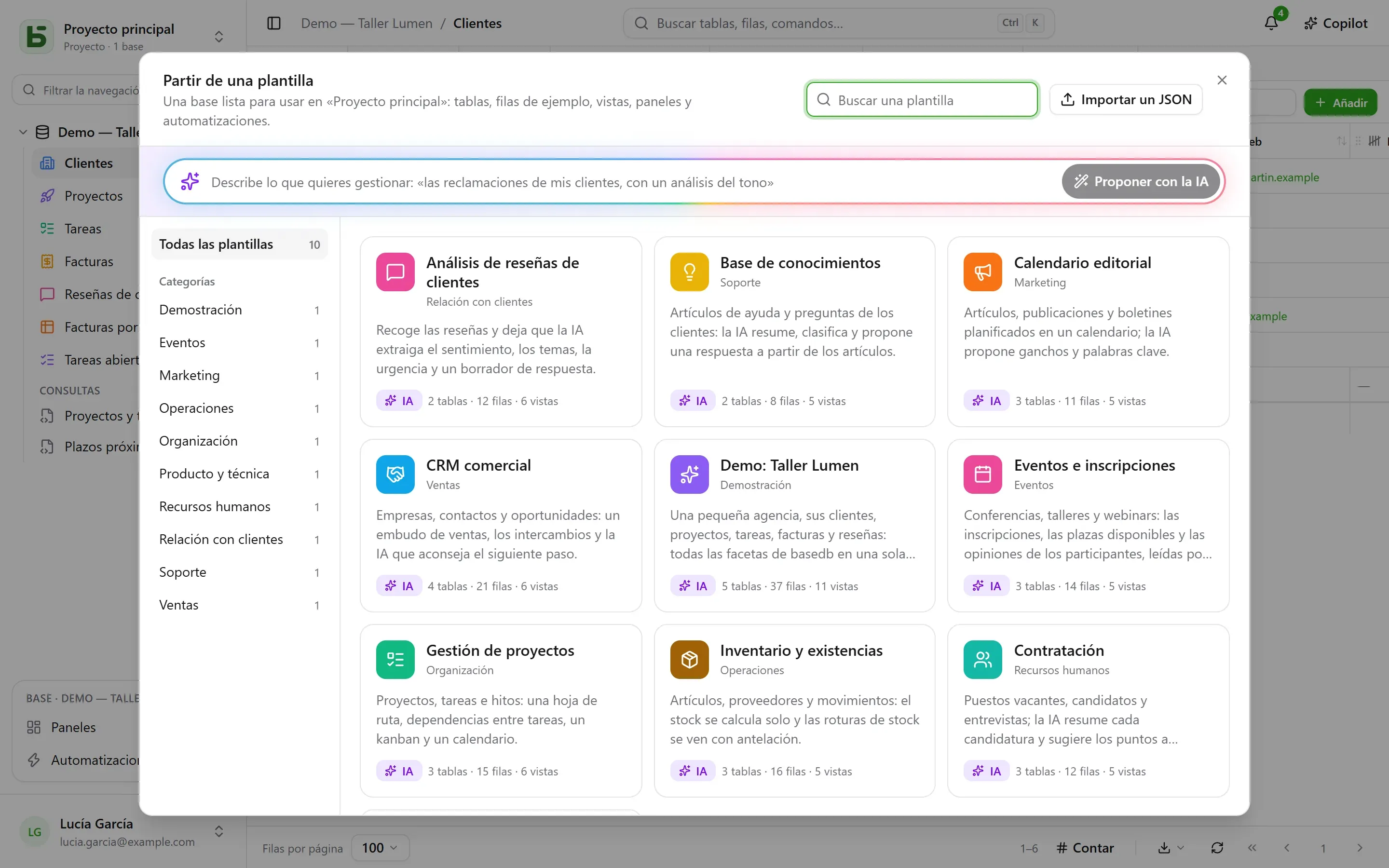
Task: Go to first page double-chevron icon
Action: pos(1252,848)
